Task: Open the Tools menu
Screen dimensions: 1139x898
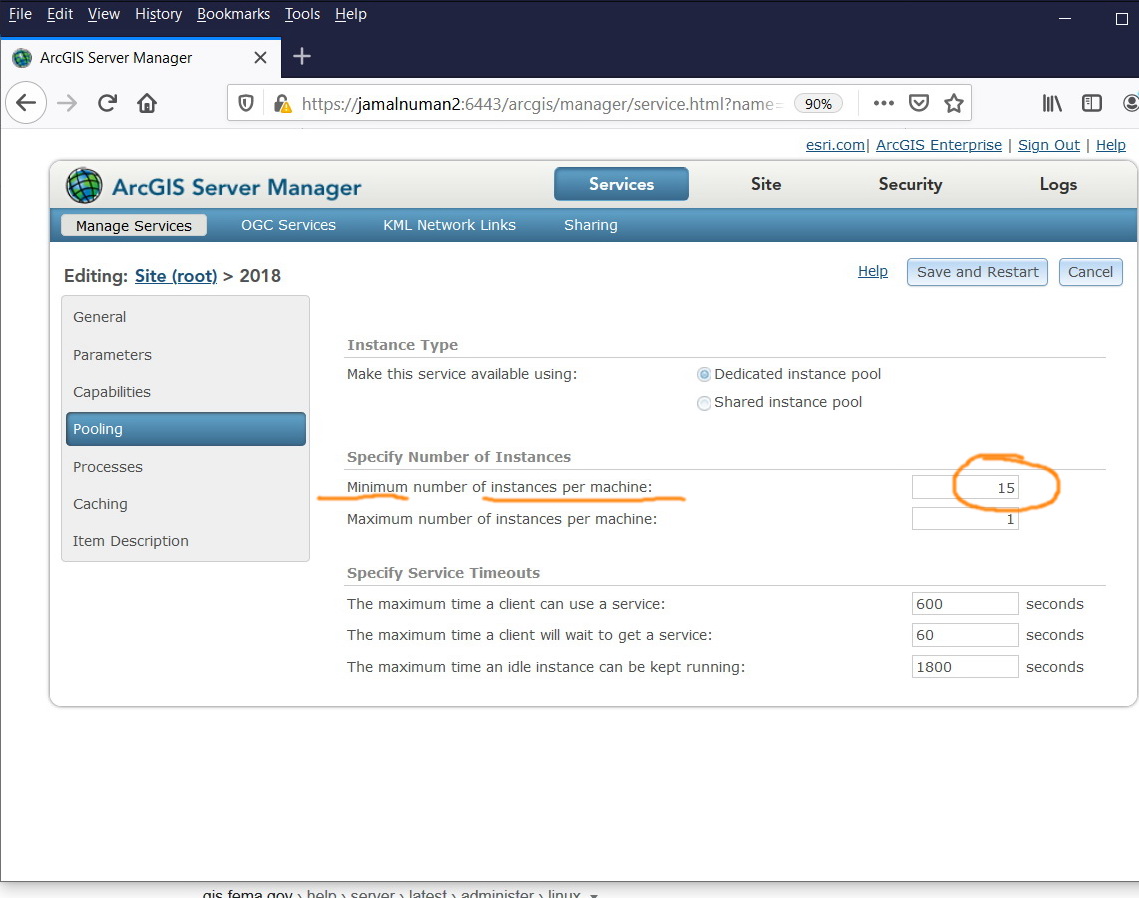Action: click(302, 14)
